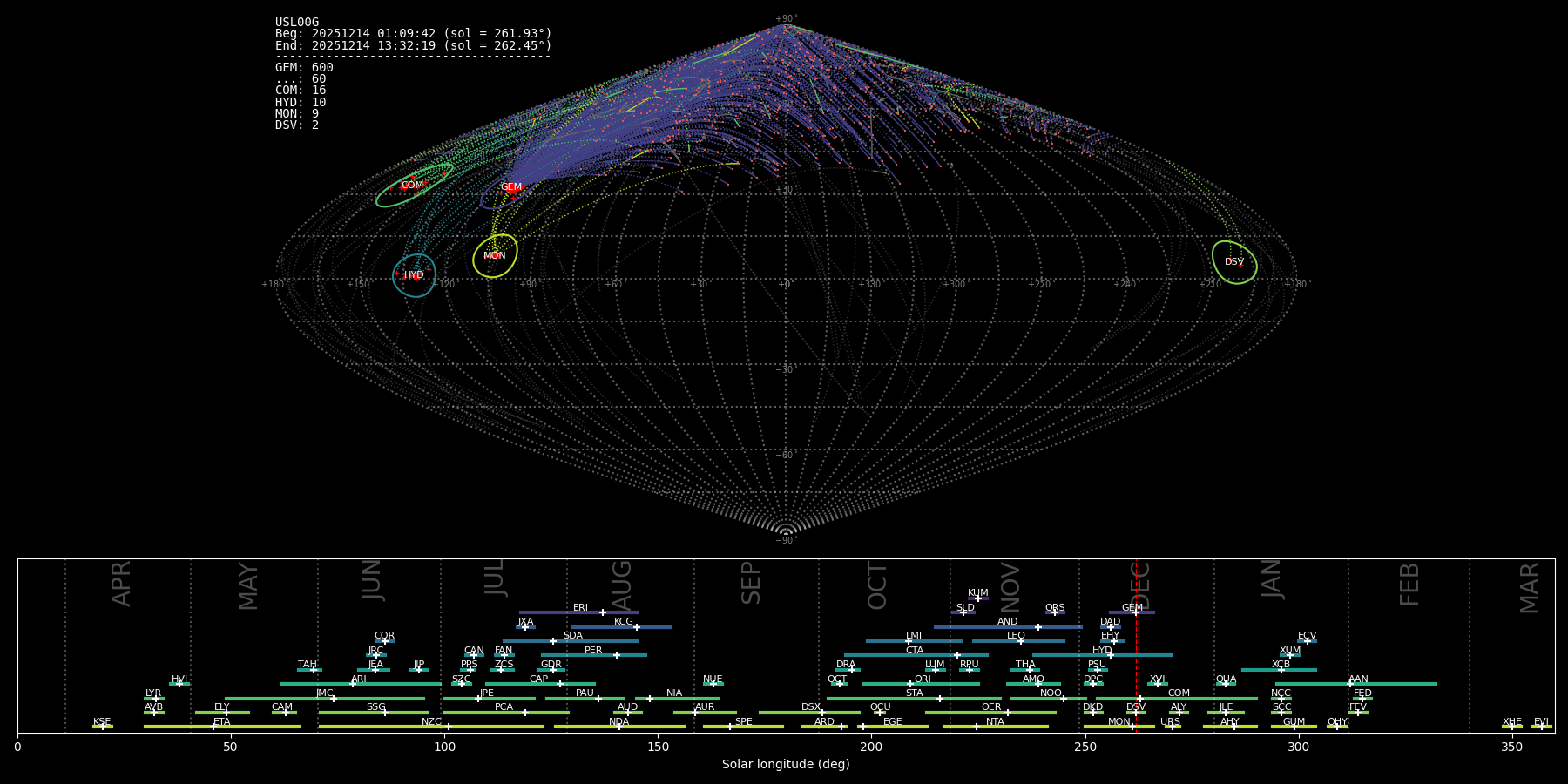Click the +240° longitude label on the map
Viewport: 1568px width, 784px height.
pos(1125,285)
